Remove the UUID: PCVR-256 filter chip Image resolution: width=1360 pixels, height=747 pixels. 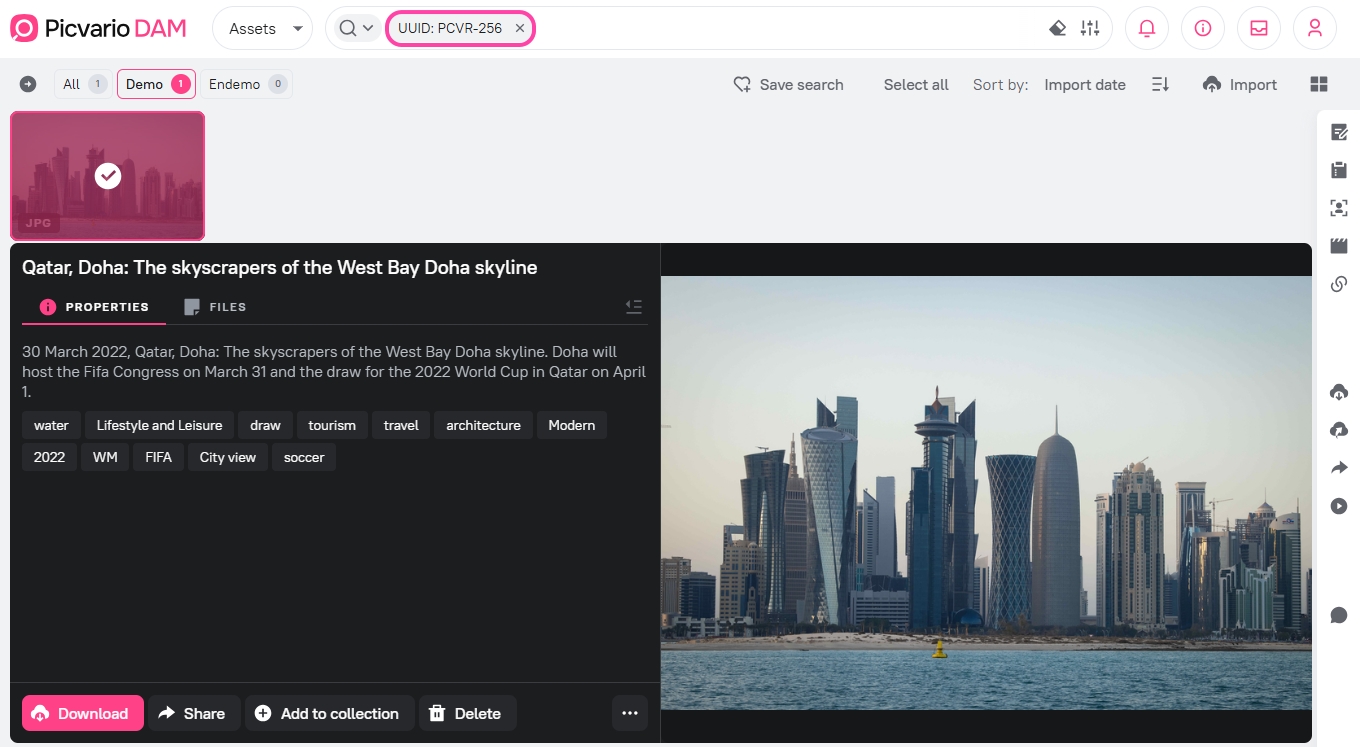520,28
